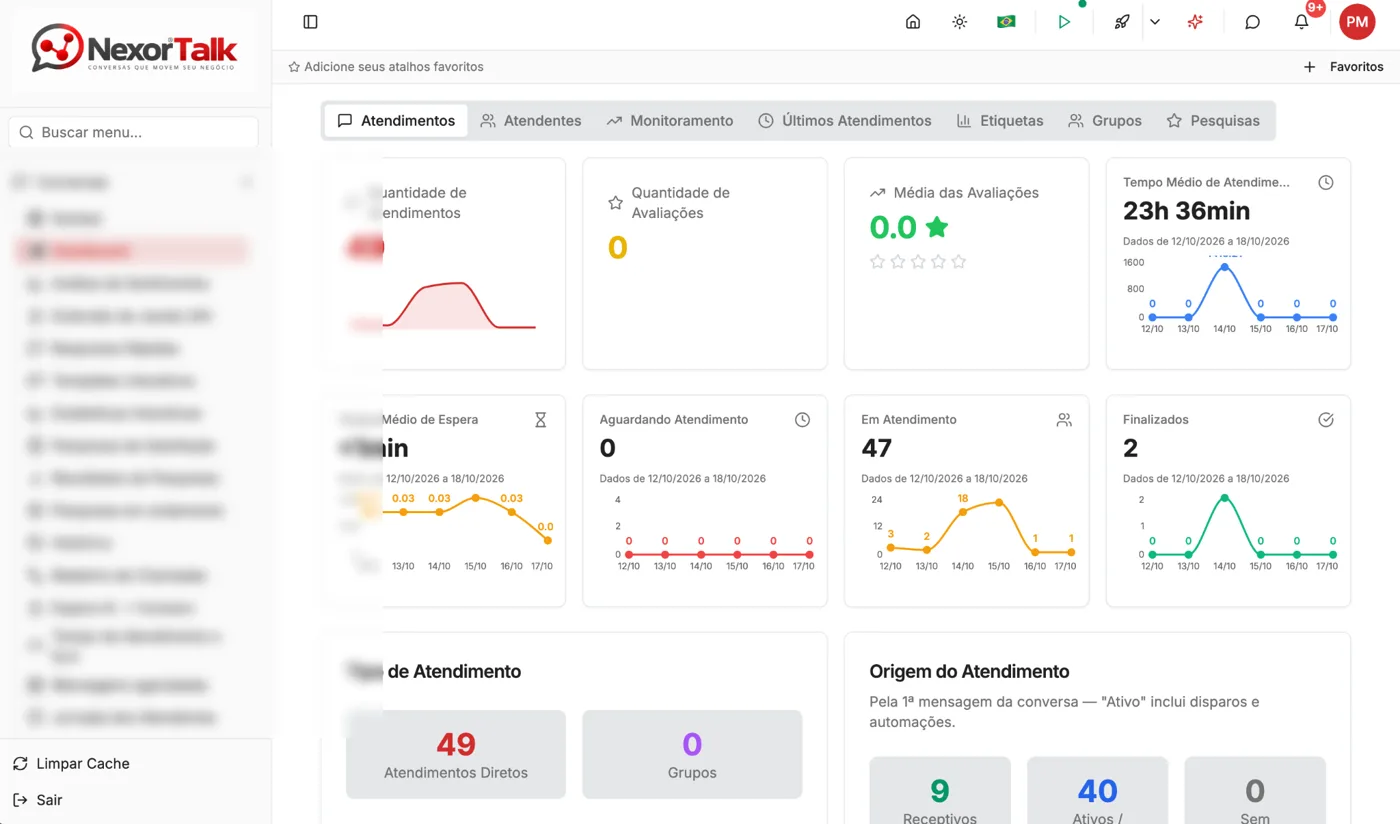Click the refresh icon beside Limpar Cache

click(x=20, y=764)
